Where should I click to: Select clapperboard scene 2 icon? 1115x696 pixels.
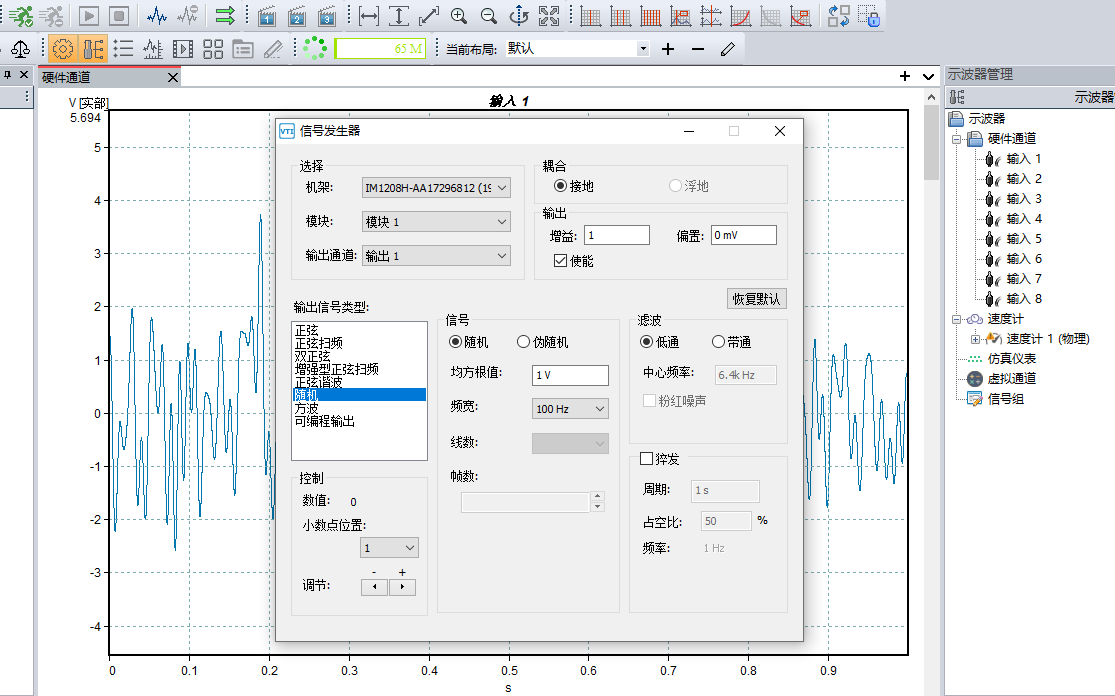(x=297, y=16)
